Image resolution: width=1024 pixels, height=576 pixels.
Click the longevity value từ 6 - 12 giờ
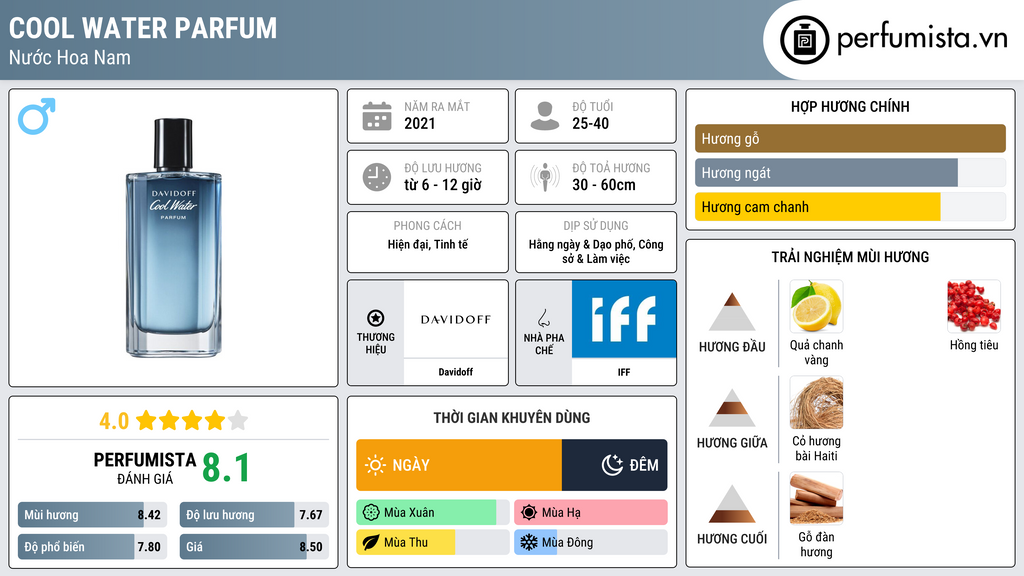[x=443, y=185]
